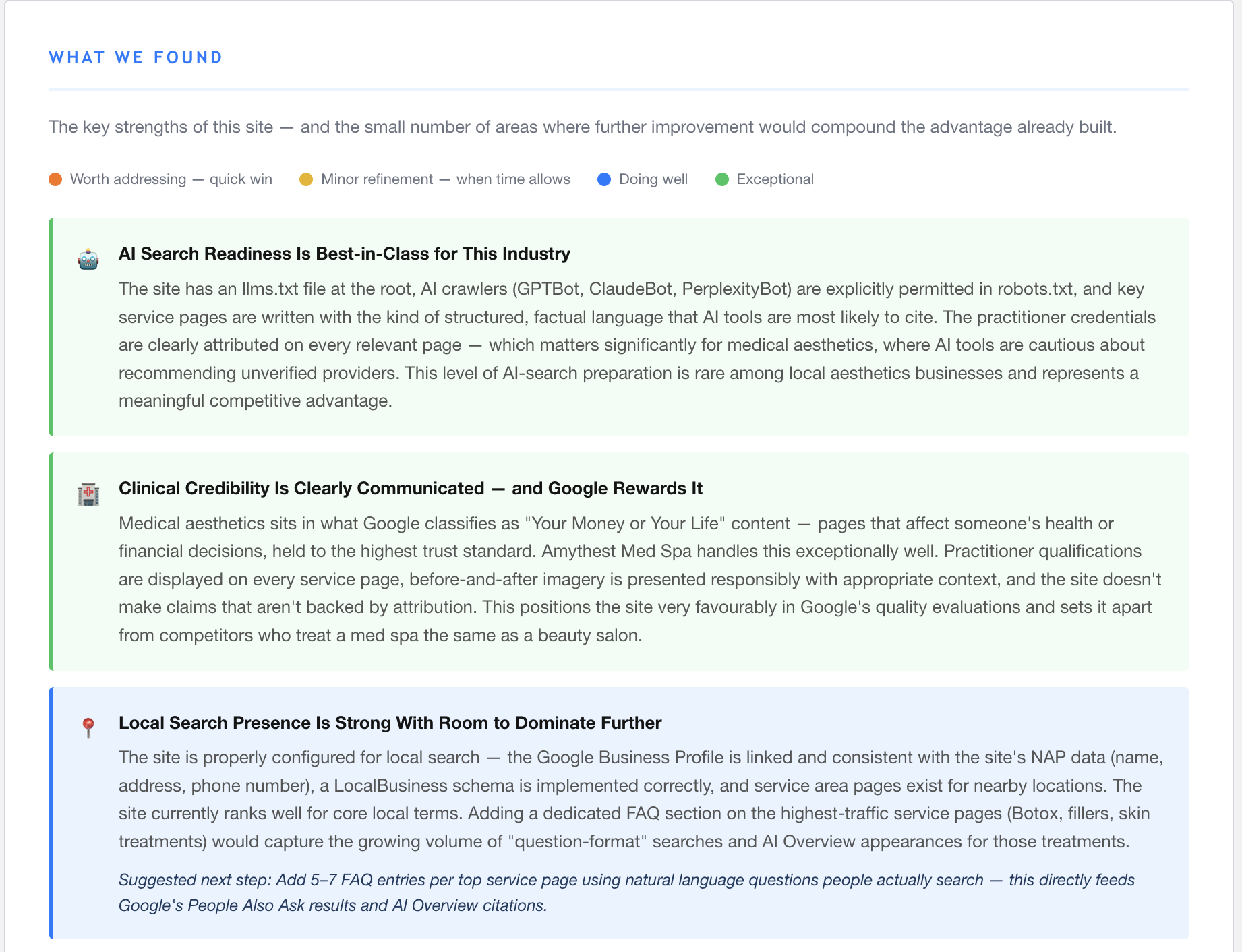Click 'Local Search Presence Is Strong' title
The height and width of the screenshot is (952, 1242).
coord(390,723)
